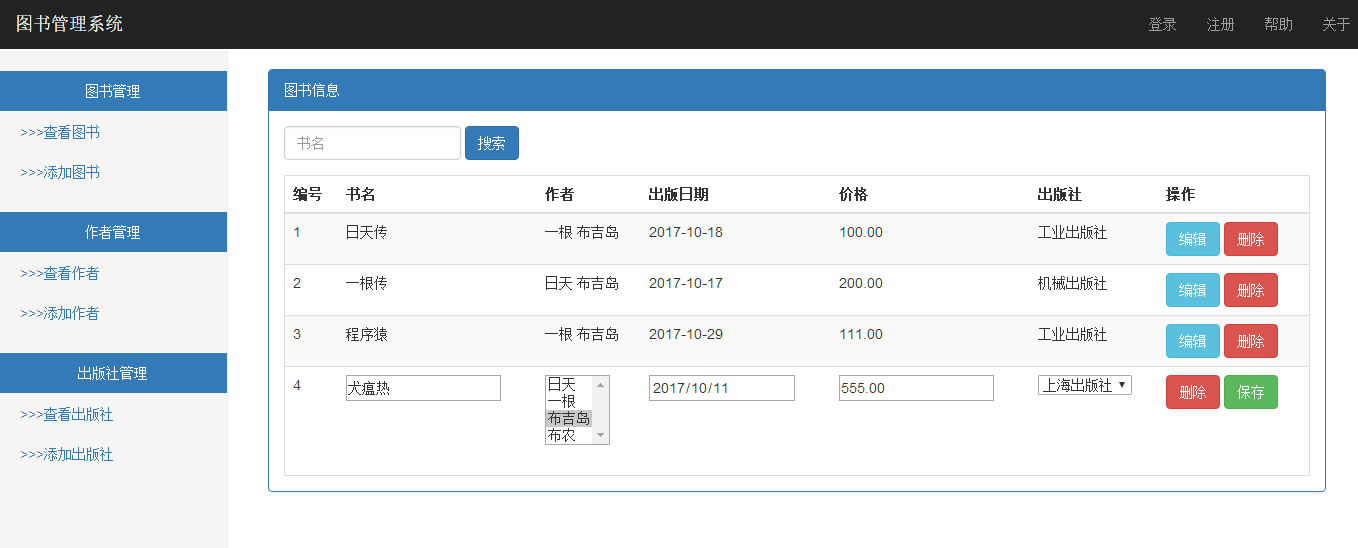Click the 编号 column header
The height and width of the screenshot is (548, 1358).
pos(308,194)
